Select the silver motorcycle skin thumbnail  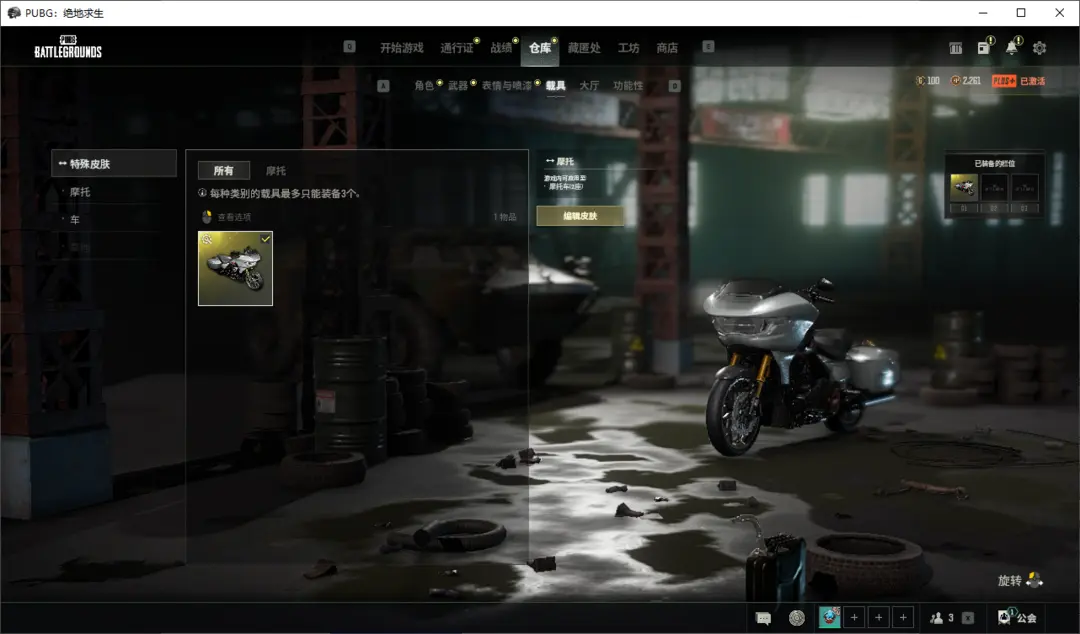coord(236,268)
